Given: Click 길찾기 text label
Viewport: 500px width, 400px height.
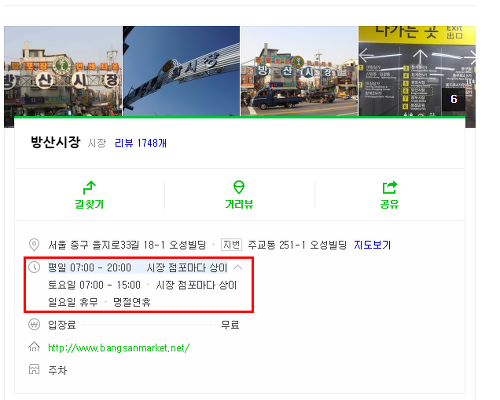Looking at the screenshot, I should pyautogui.click(x=89, y=204).
